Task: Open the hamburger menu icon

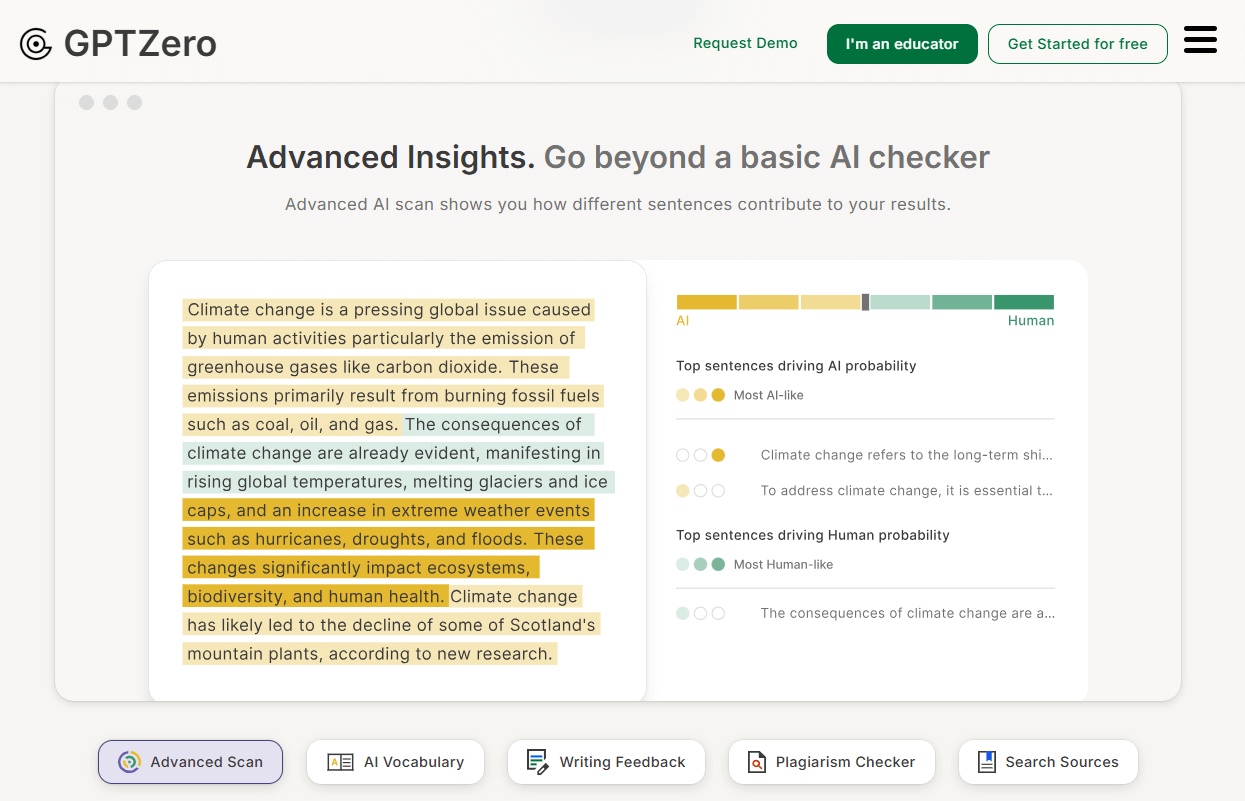Action: [1200, 40]
